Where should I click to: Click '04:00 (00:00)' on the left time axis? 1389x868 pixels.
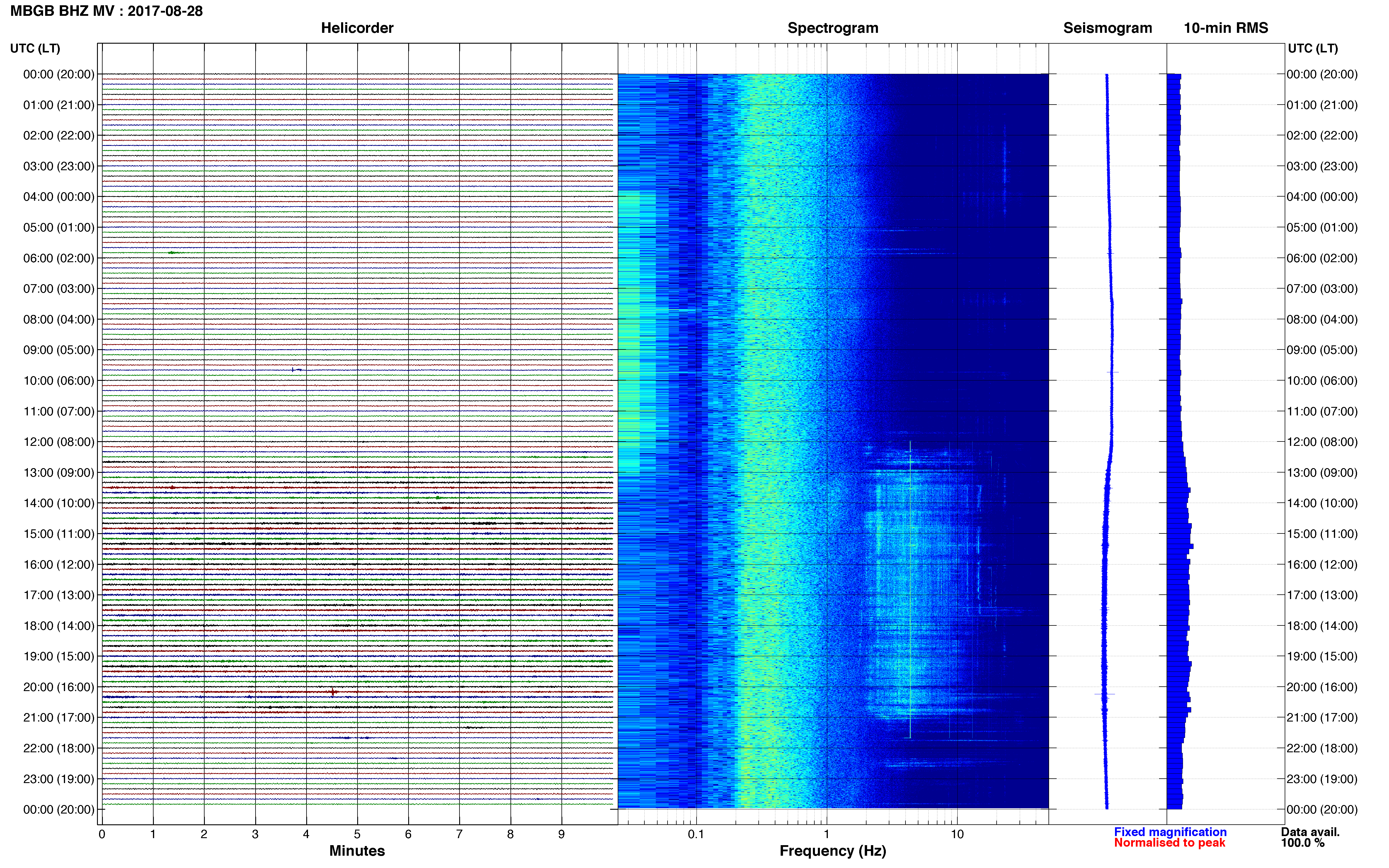tap(59, 197)
